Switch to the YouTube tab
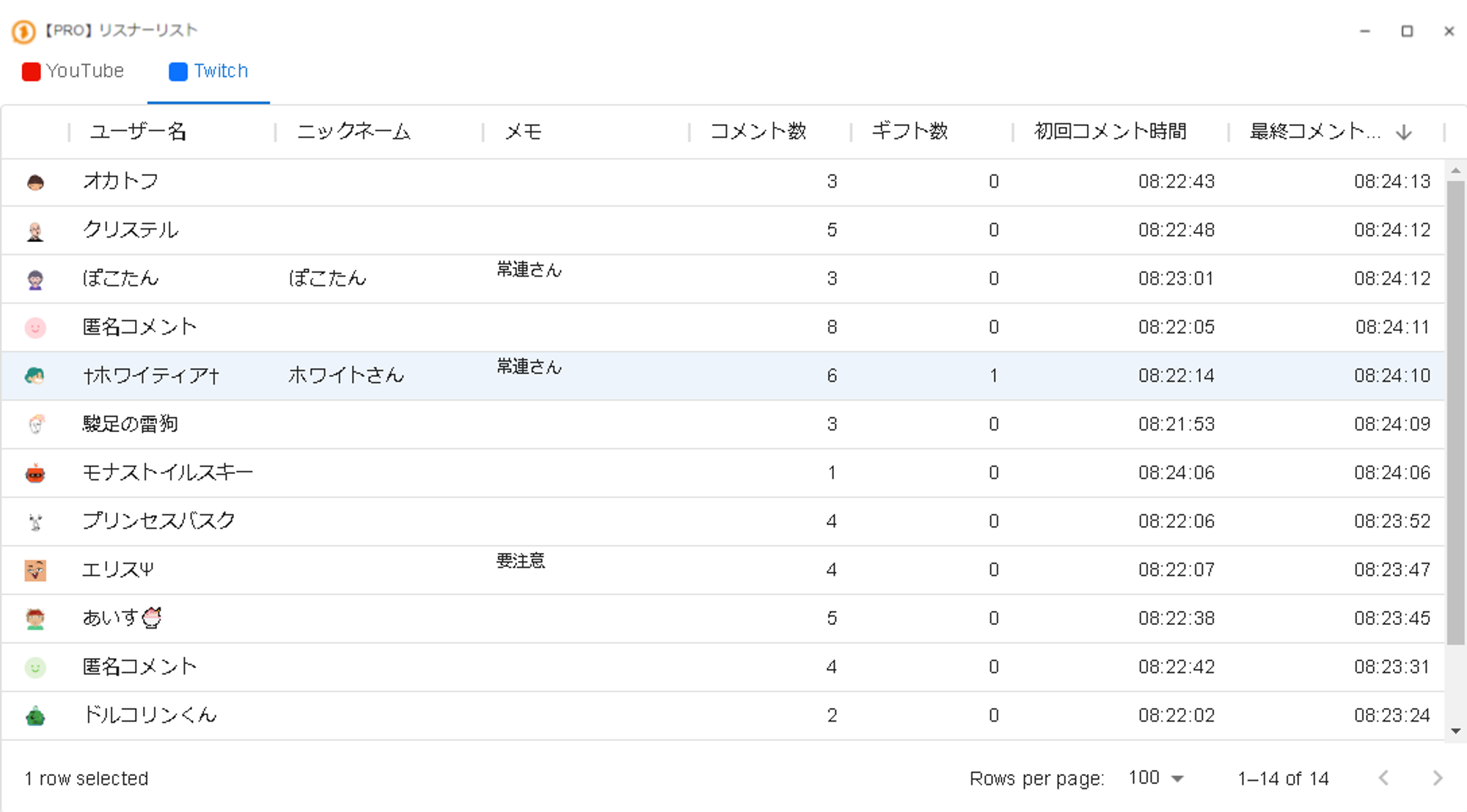 (73, 71)
